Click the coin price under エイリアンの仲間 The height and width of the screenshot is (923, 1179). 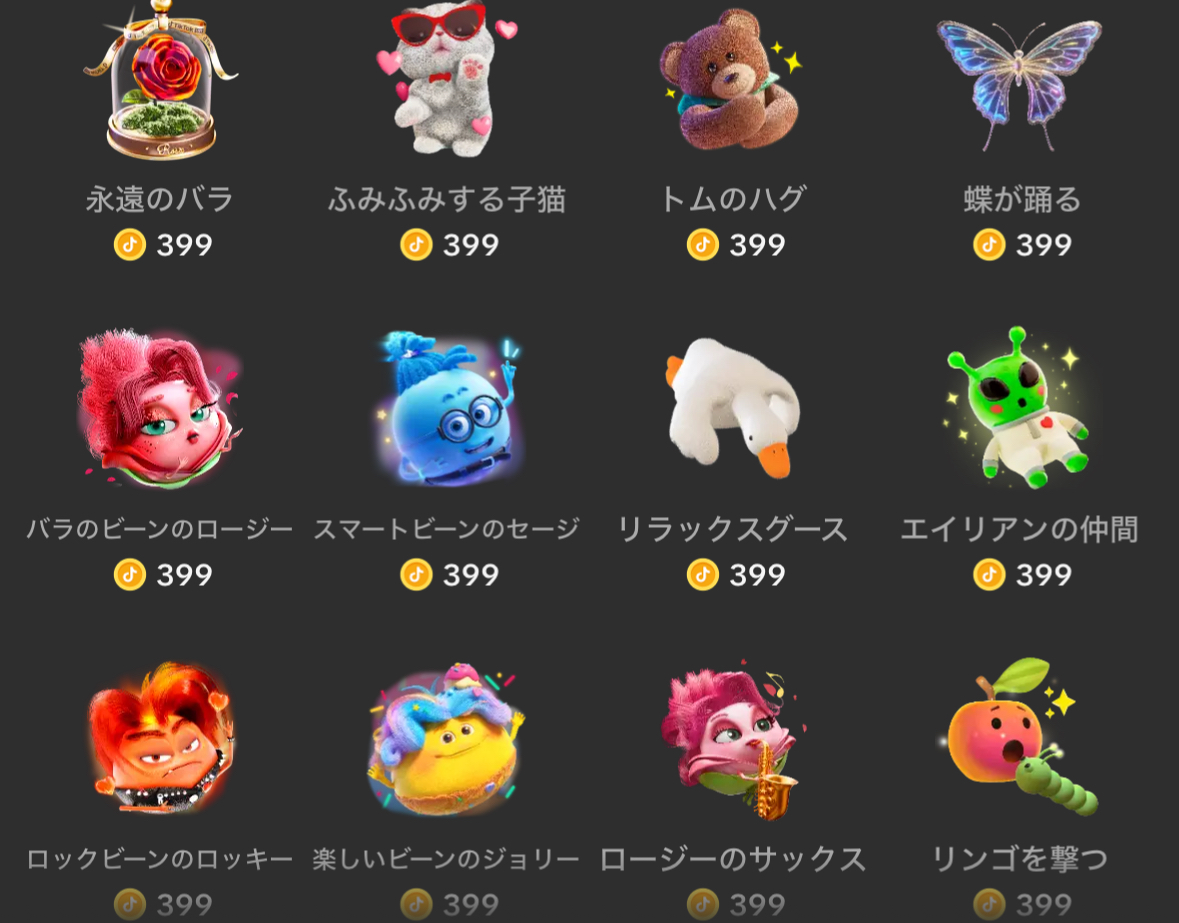tap(1022, 575)
